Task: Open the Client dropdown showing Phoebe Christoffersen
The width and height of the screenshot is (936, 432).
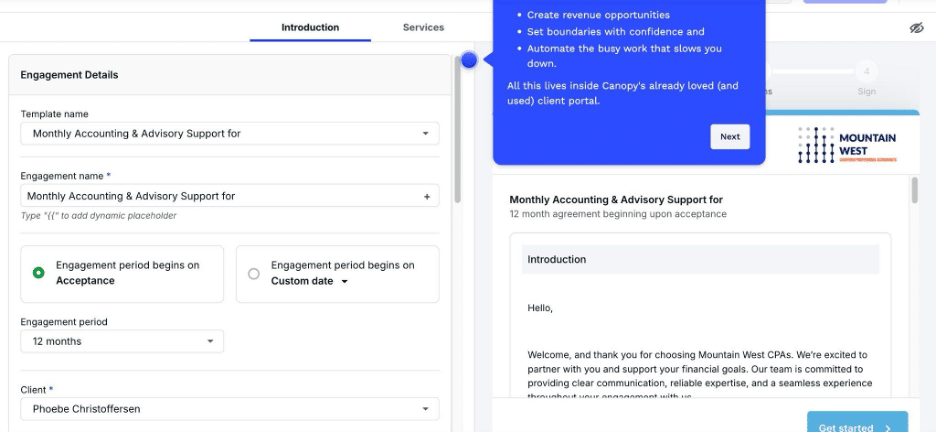Action: pyautogui.click(x=230, y=409)
